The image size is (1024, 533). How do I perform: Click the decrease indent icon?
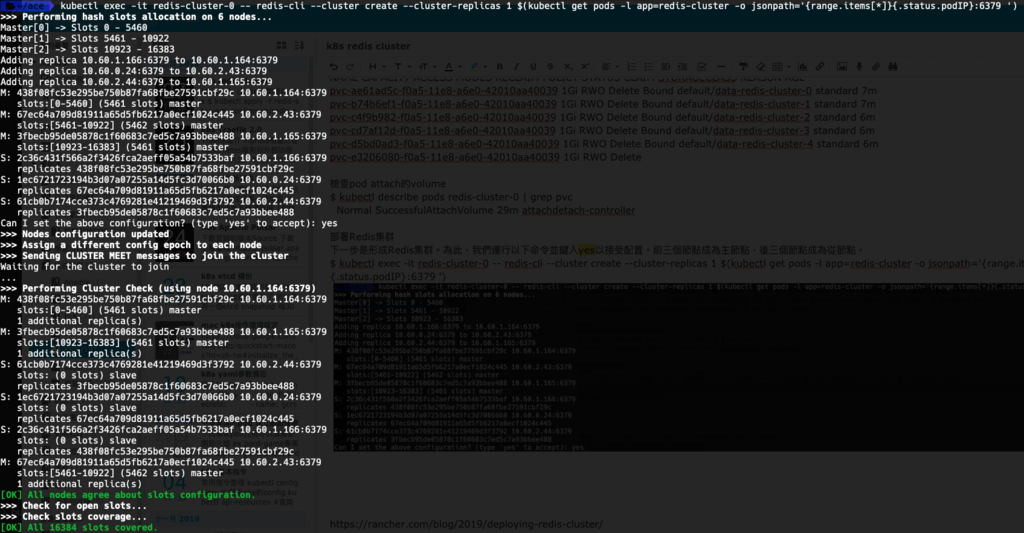pyautogui.click(x=666, y=66)
